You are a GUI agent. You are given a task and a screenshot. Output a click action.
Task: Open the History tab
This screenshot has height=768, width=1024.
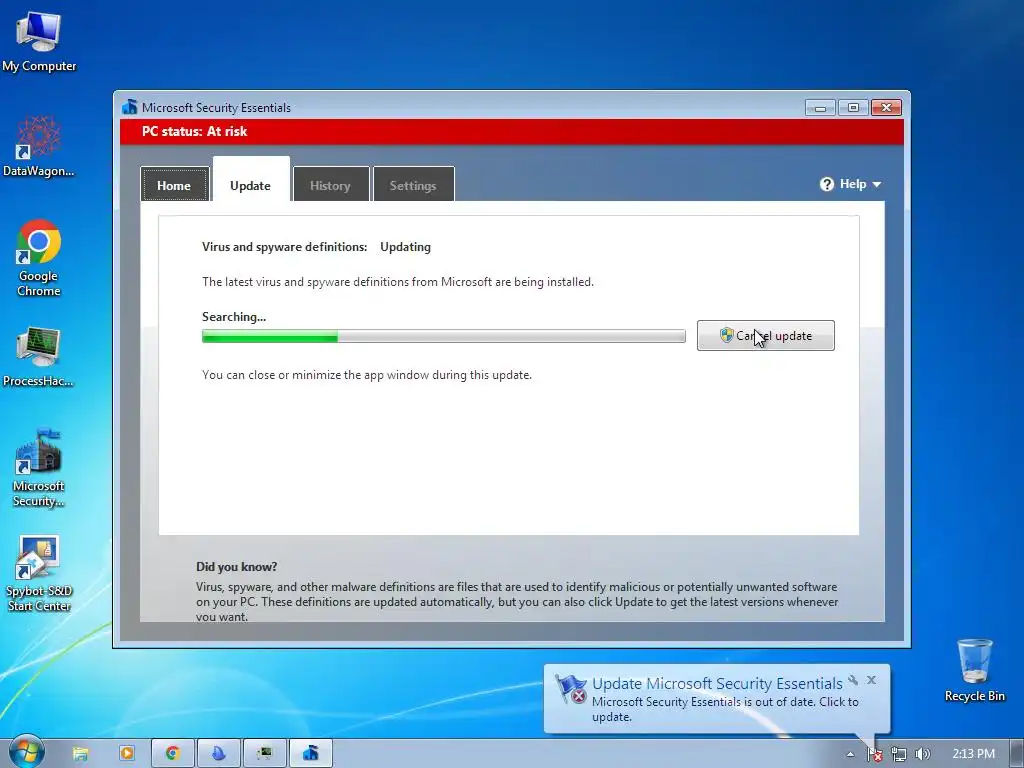[330, 185]
